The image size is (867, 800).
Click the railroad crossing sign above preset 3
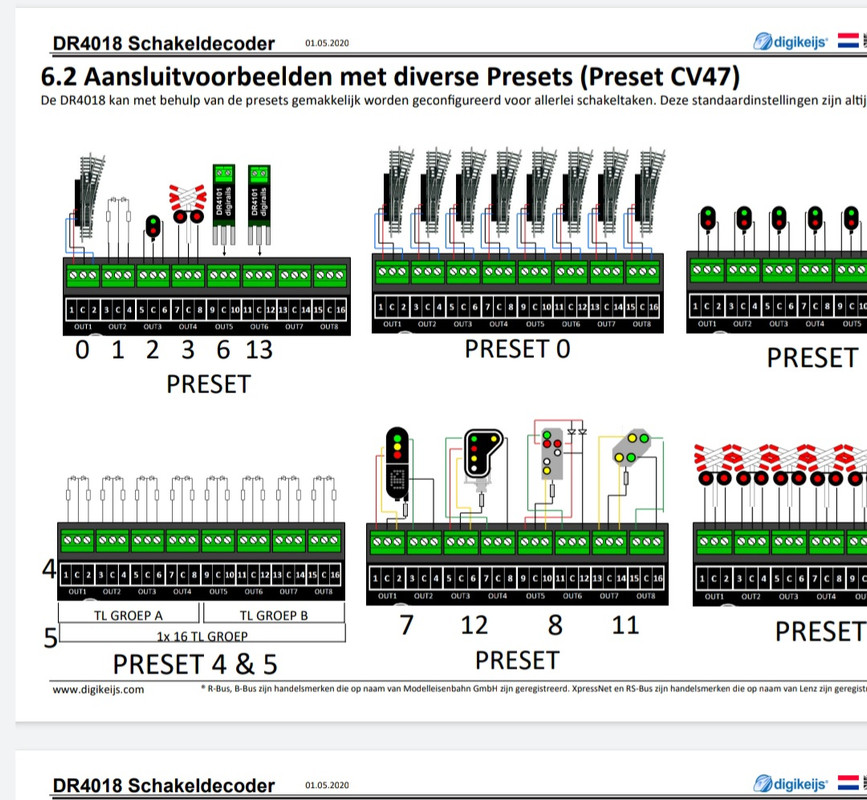tap(188, 204)
